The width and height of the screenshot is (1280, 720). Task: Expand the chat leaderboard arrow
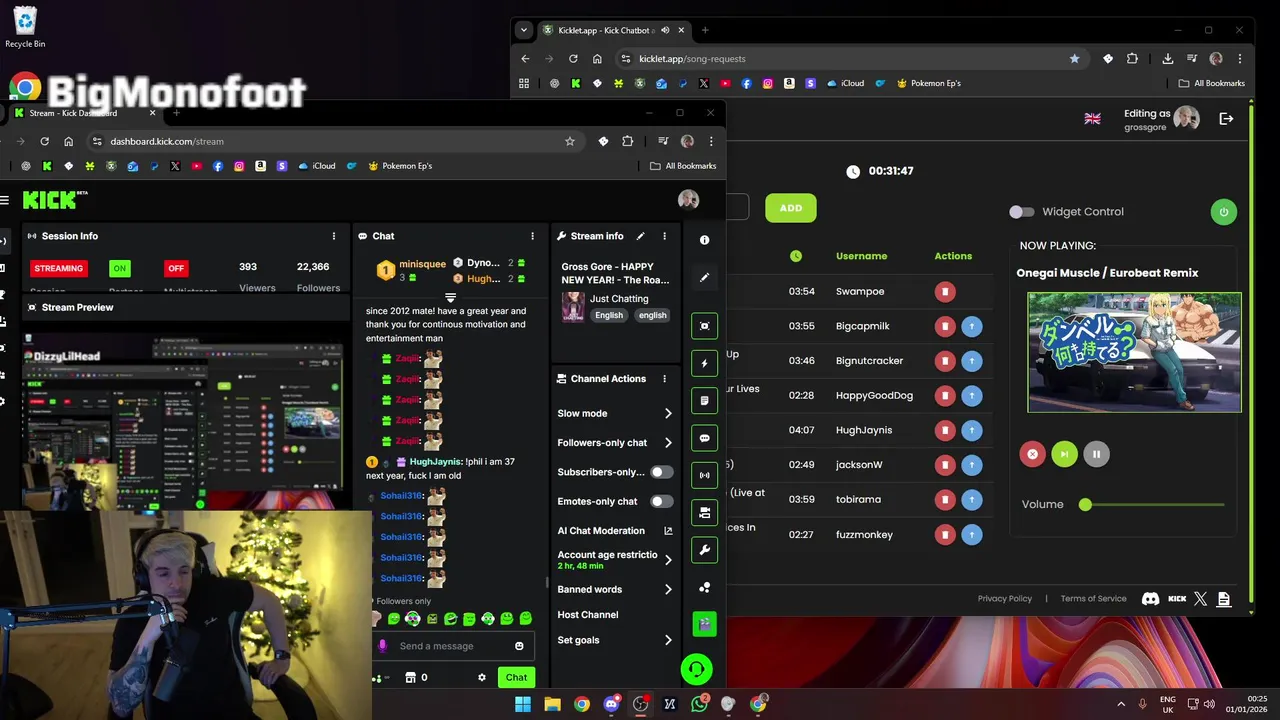[x=450, y=298]
